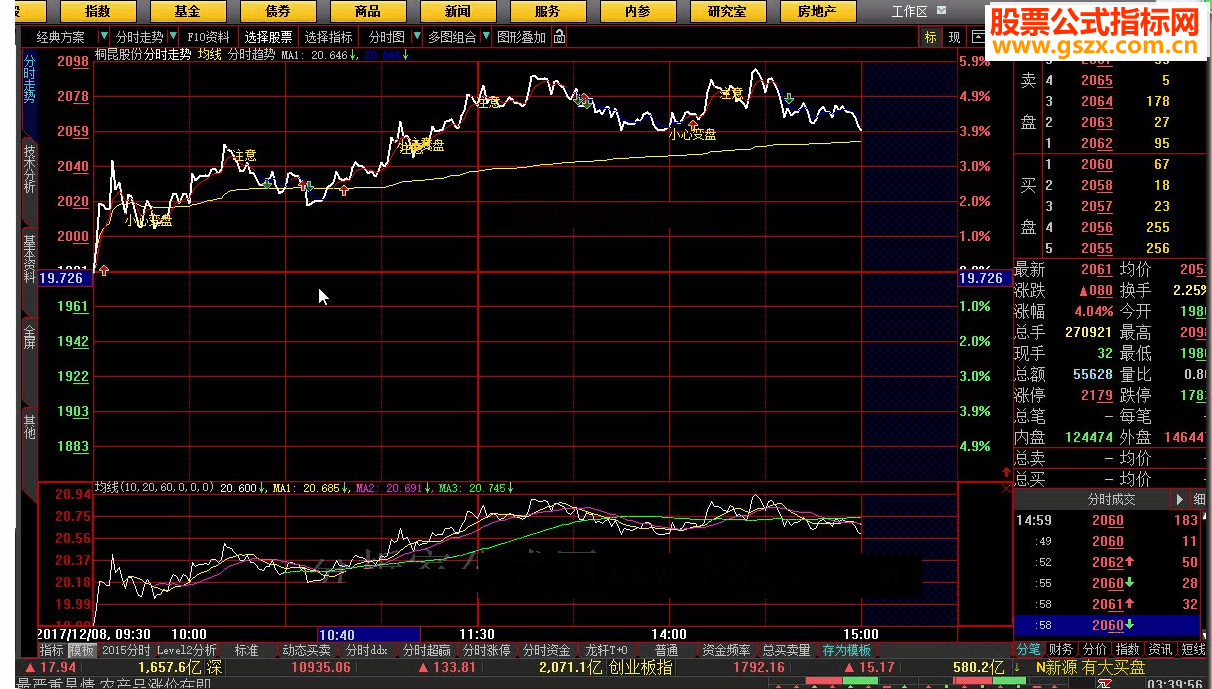The height and width of the screenshot is (689, 1212).
Task: Open the 新闻 top menu button
Action: [458, 11]
